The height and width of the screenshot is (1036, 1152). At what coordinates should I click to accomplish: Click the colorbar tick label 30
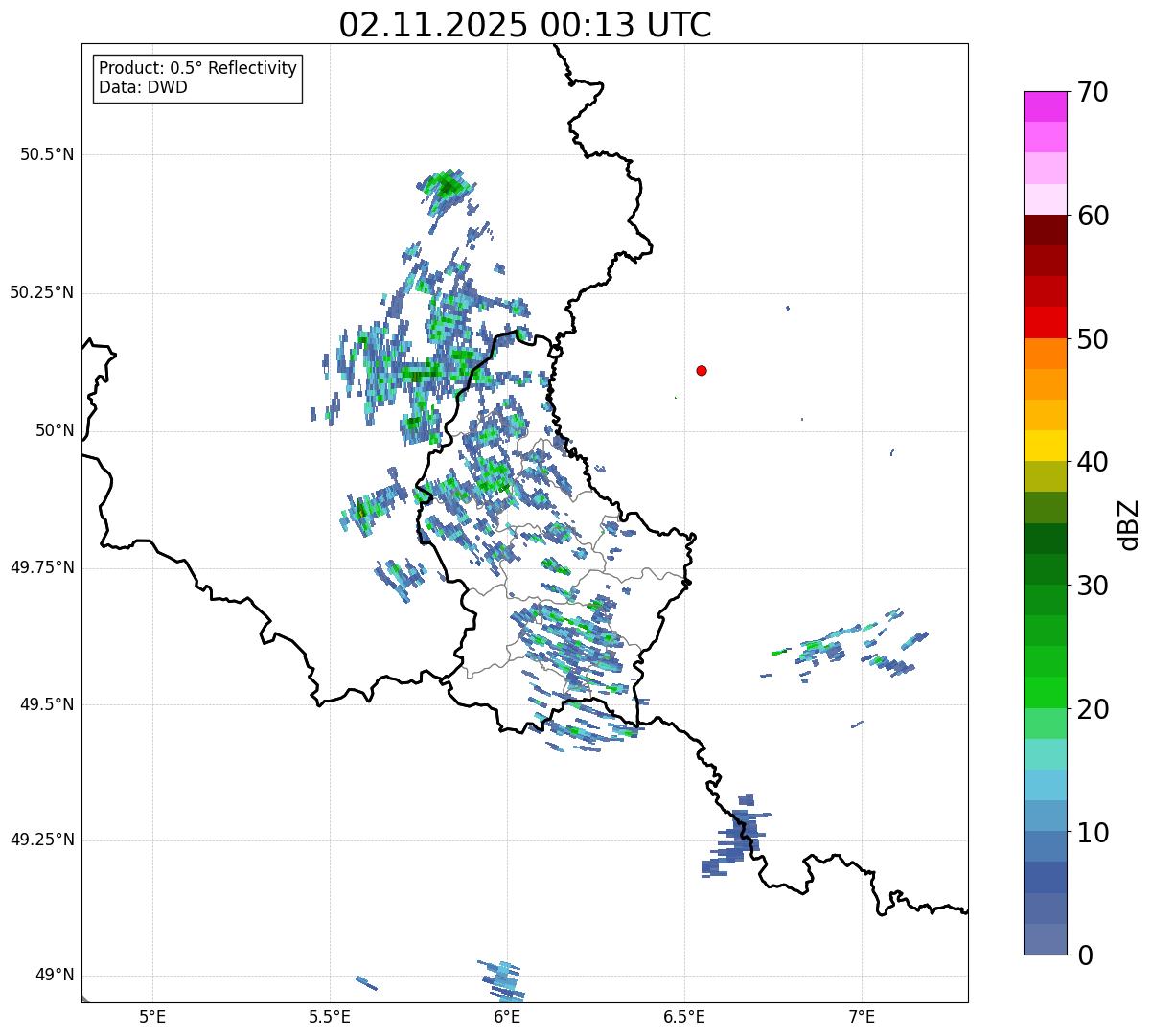(1093, 586)
